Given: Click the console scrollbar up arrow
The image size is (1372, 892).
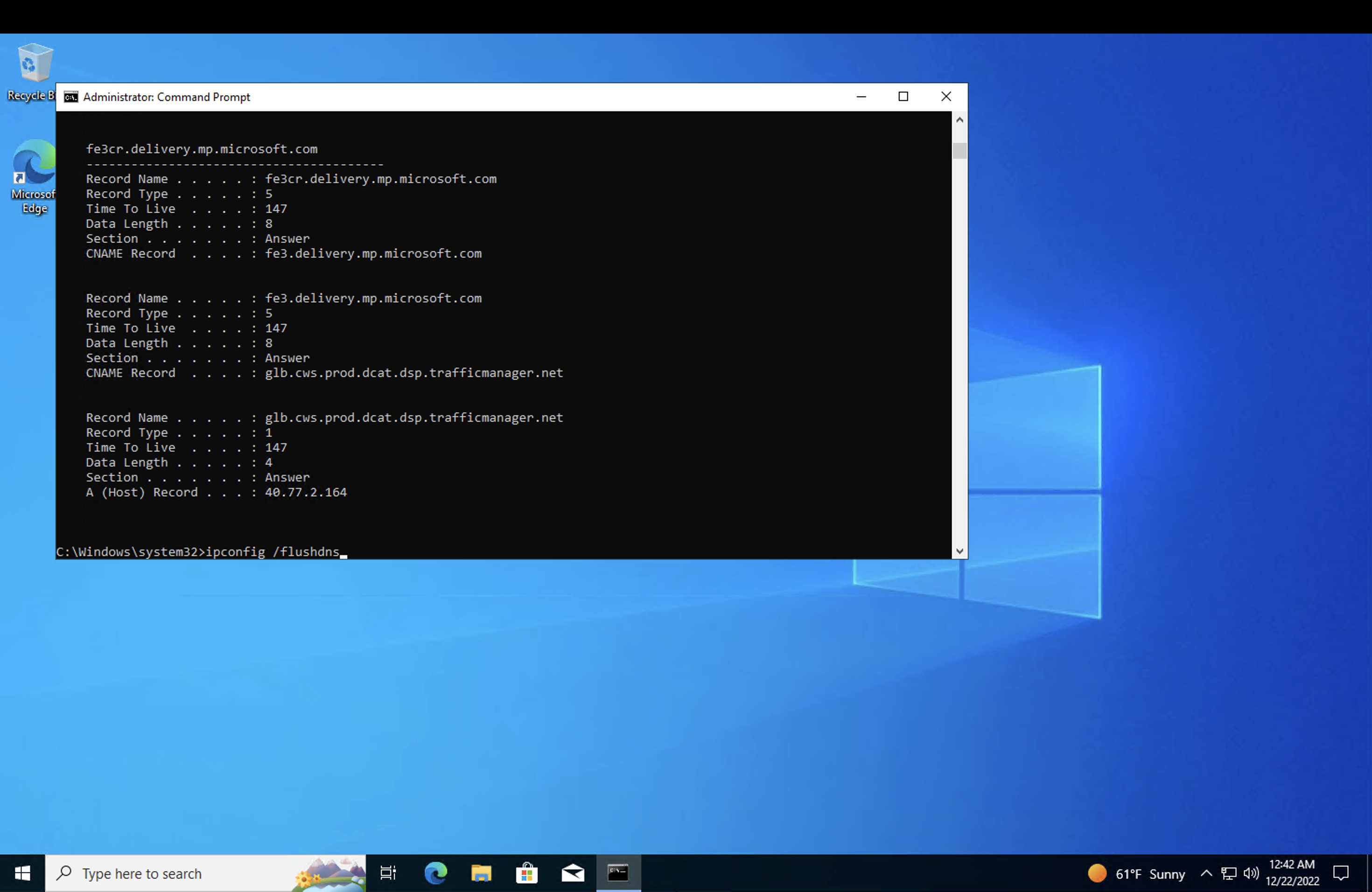Looking at the screenshot, I should tap(959, 120).
